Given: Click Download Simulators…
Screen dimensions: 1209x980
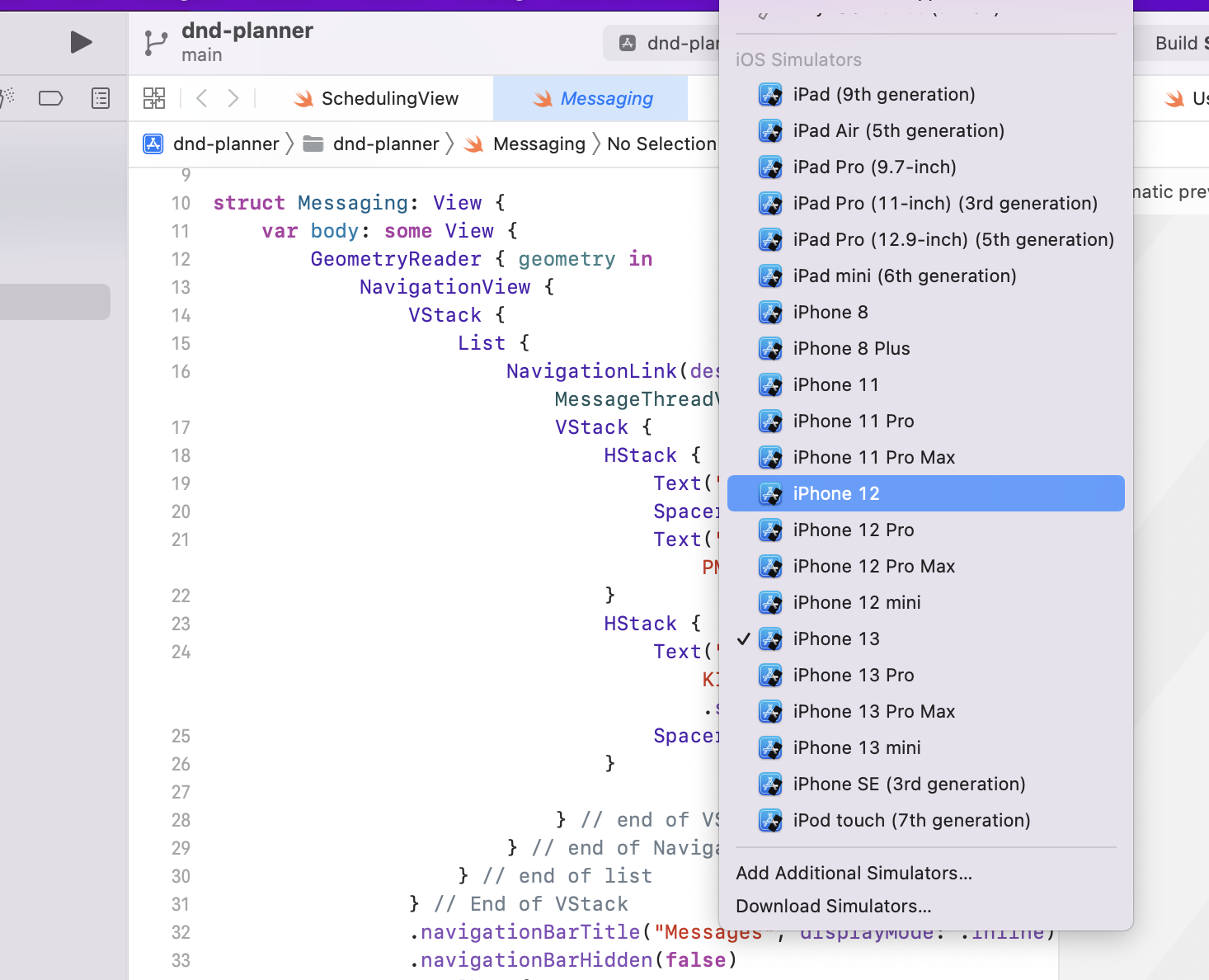Looking at the screenshot, I should coord(833,906).
